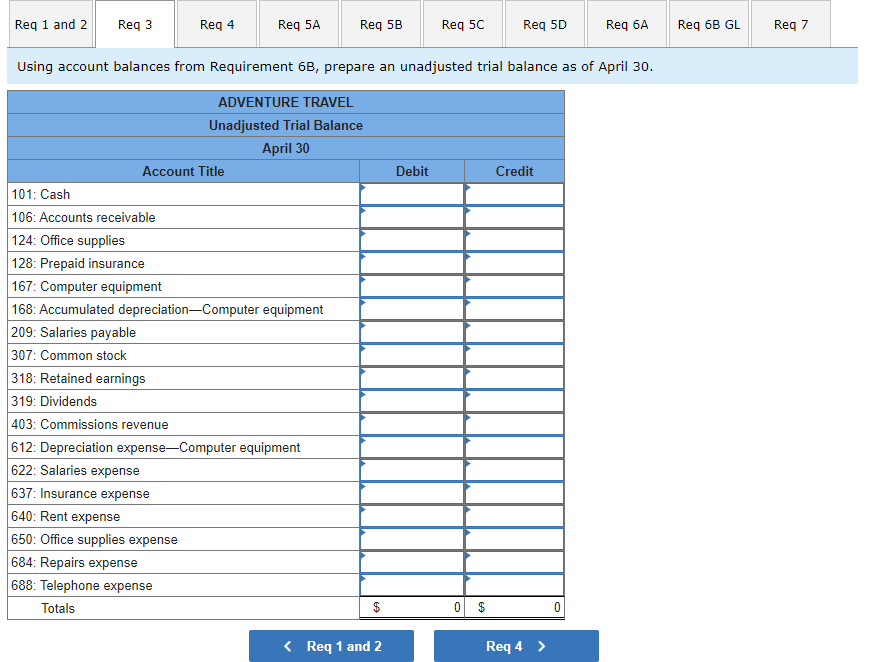Click Repairs expense credit cell
The image size is (888, 662).
coord(514,562)
